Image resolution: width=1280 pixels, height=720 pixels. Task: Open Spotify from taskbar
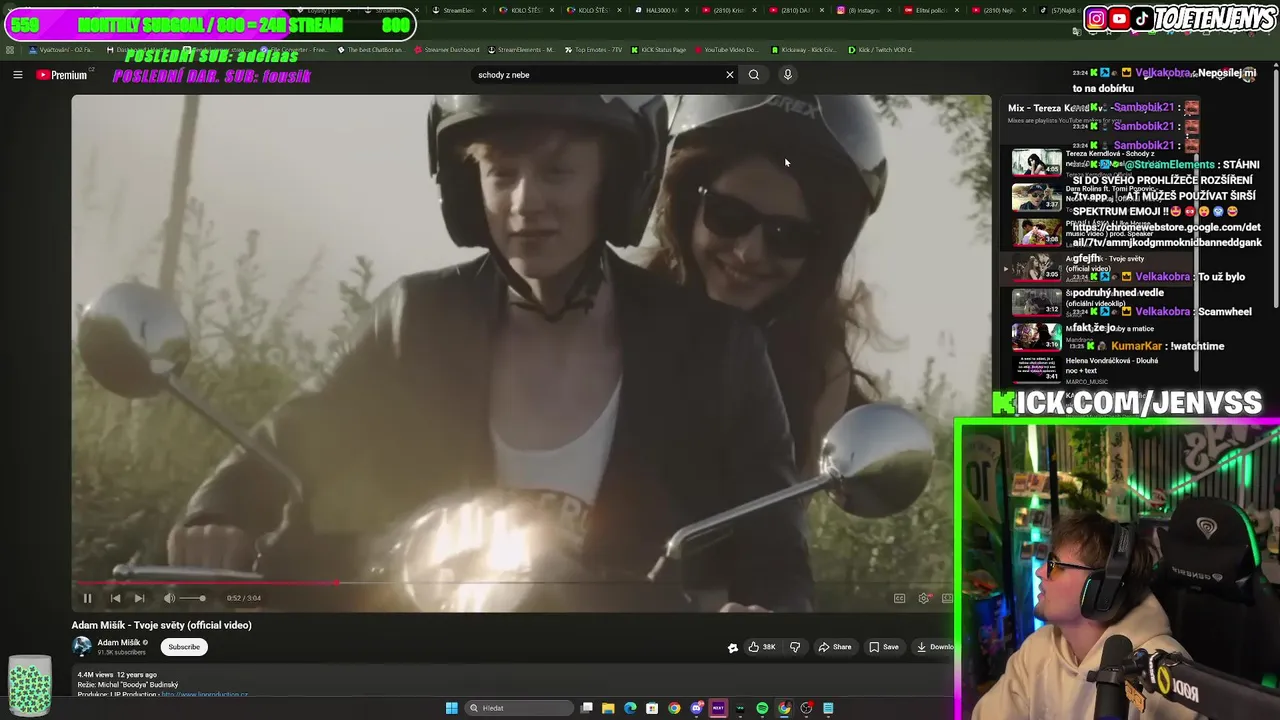click(x=762, y=708)
